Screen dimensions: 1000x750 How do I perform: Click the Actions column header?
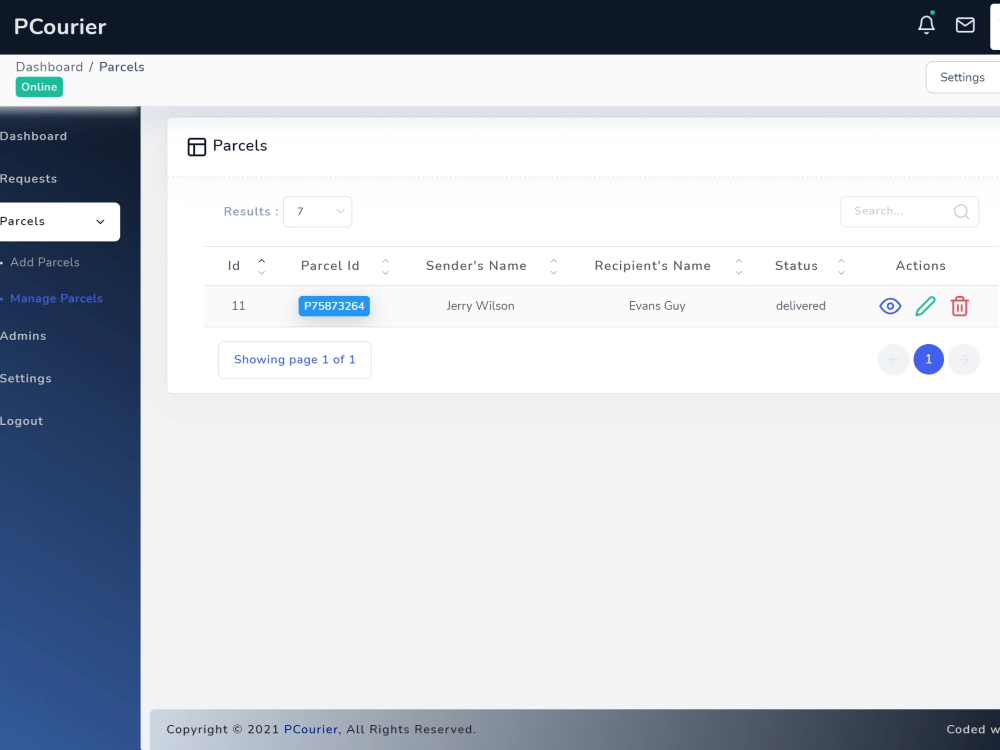(920, 266)
